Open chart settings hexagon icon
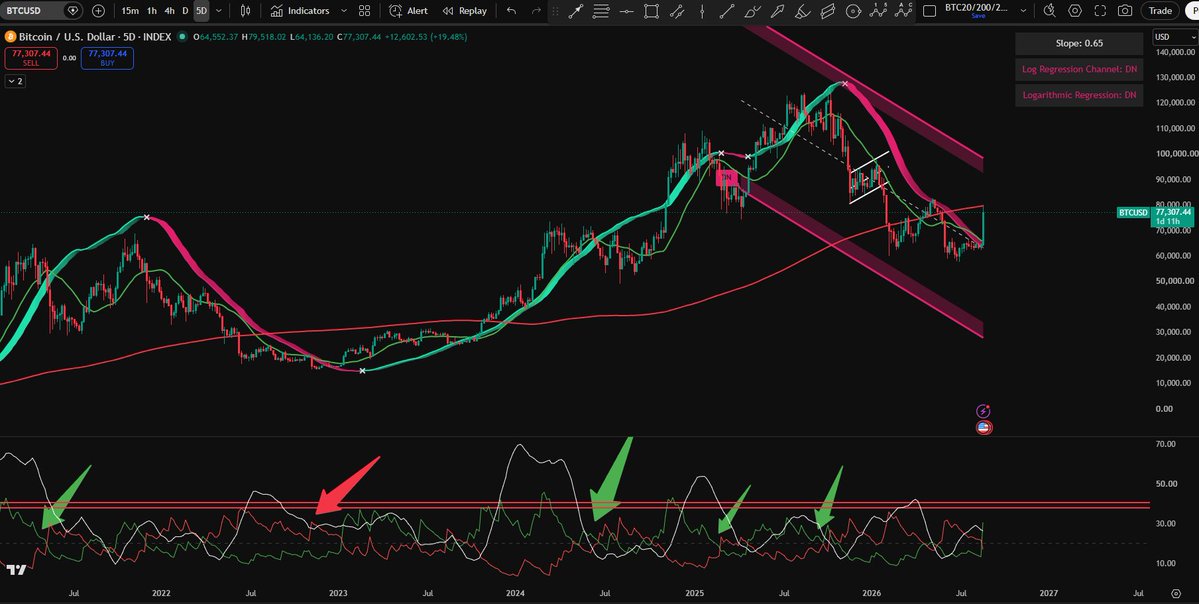This screenshot has height=604, width=1199. click(1075, 11)
